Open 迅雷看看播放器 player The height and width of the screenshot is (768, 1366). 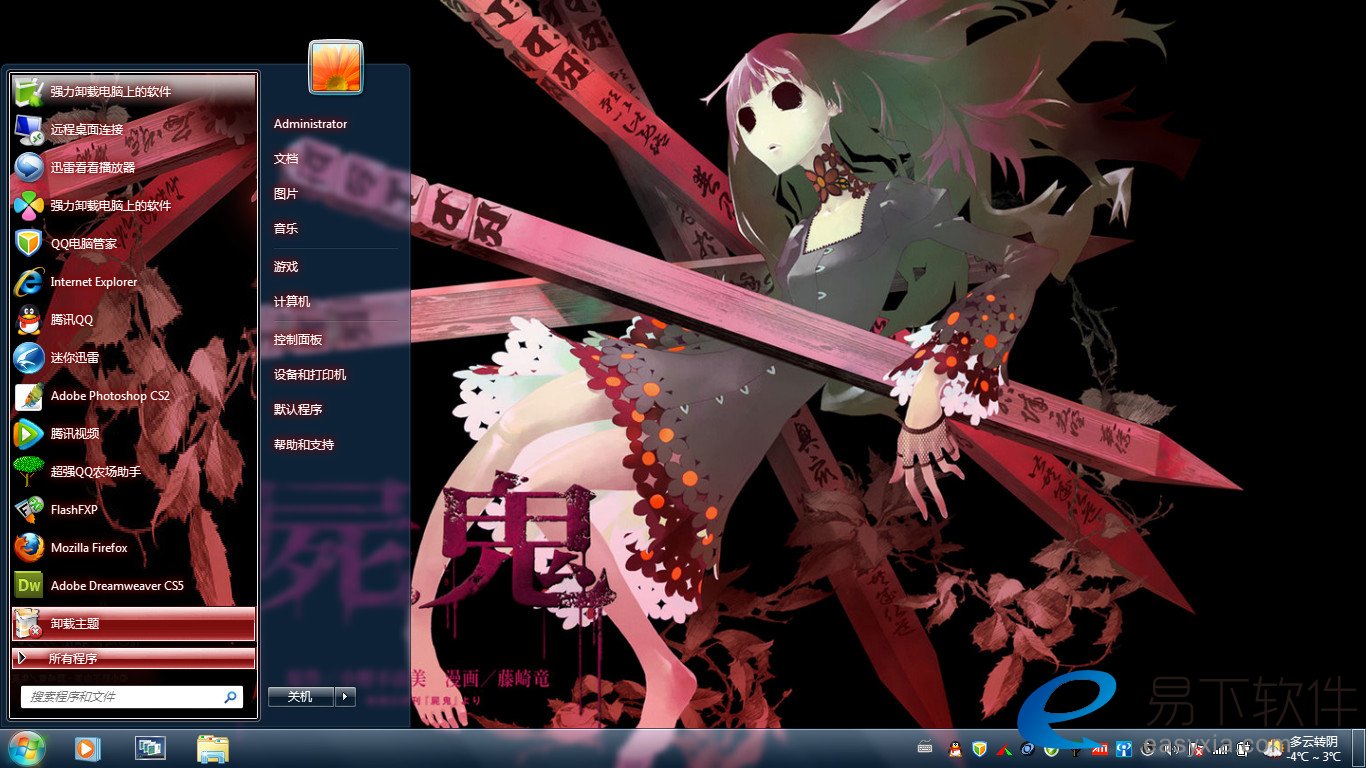pyautogui.click(x=92, y=168)
